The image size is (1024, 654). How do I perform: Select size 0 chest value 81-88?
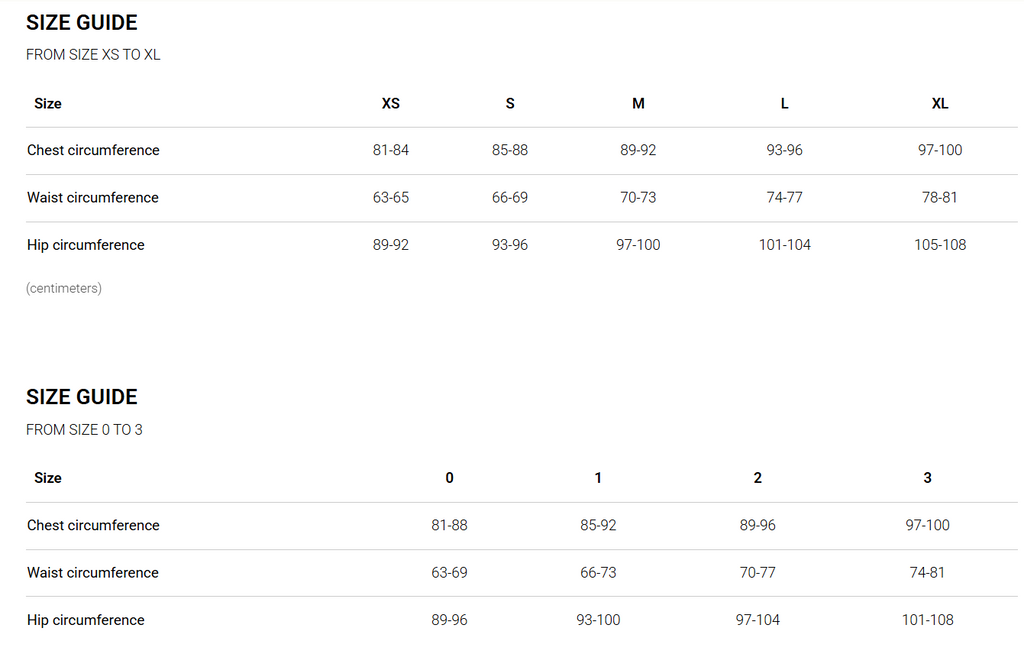tap(449, 526)
